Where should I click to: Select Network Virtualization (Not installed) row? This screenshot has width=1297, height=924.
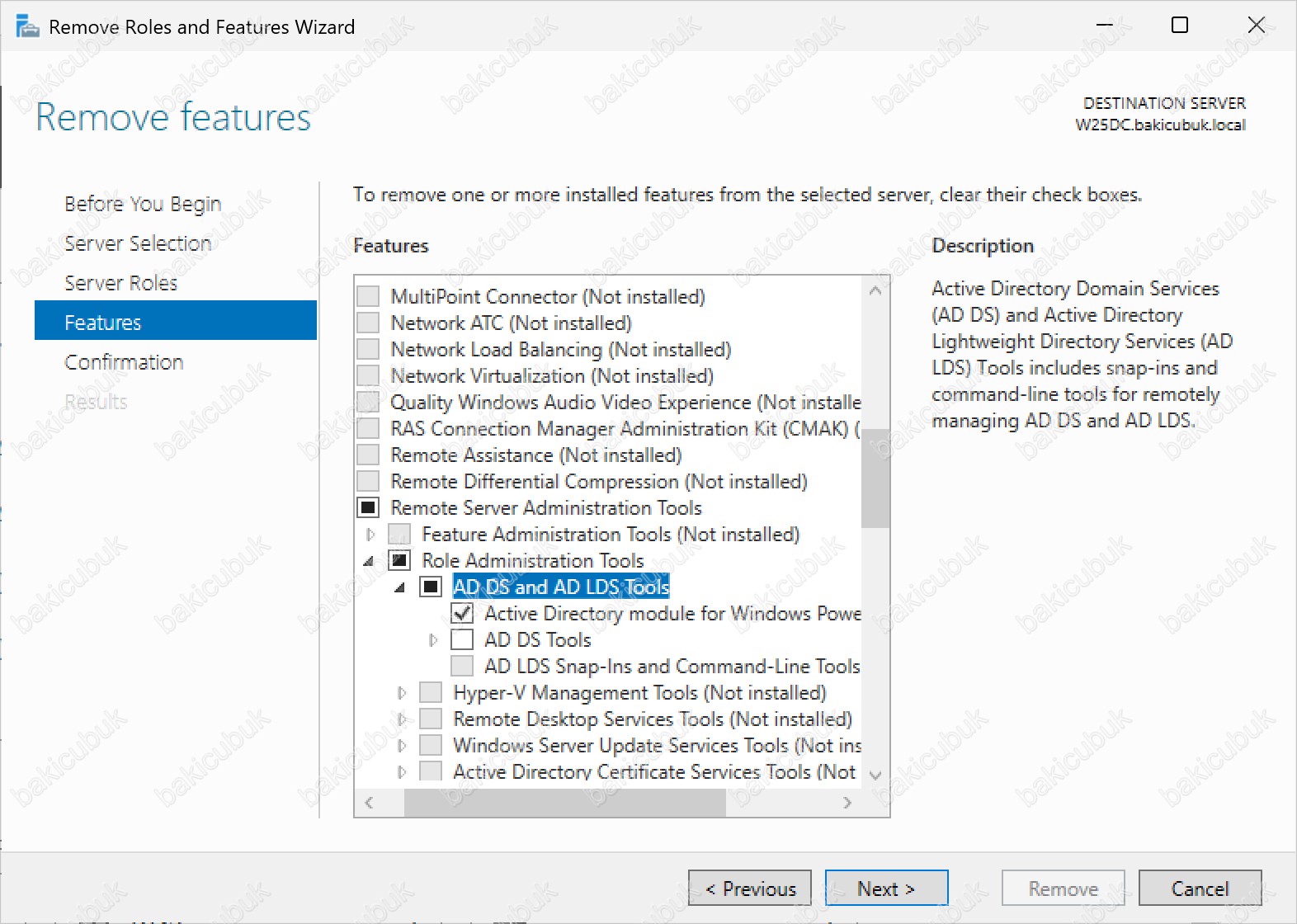point(552,375)
